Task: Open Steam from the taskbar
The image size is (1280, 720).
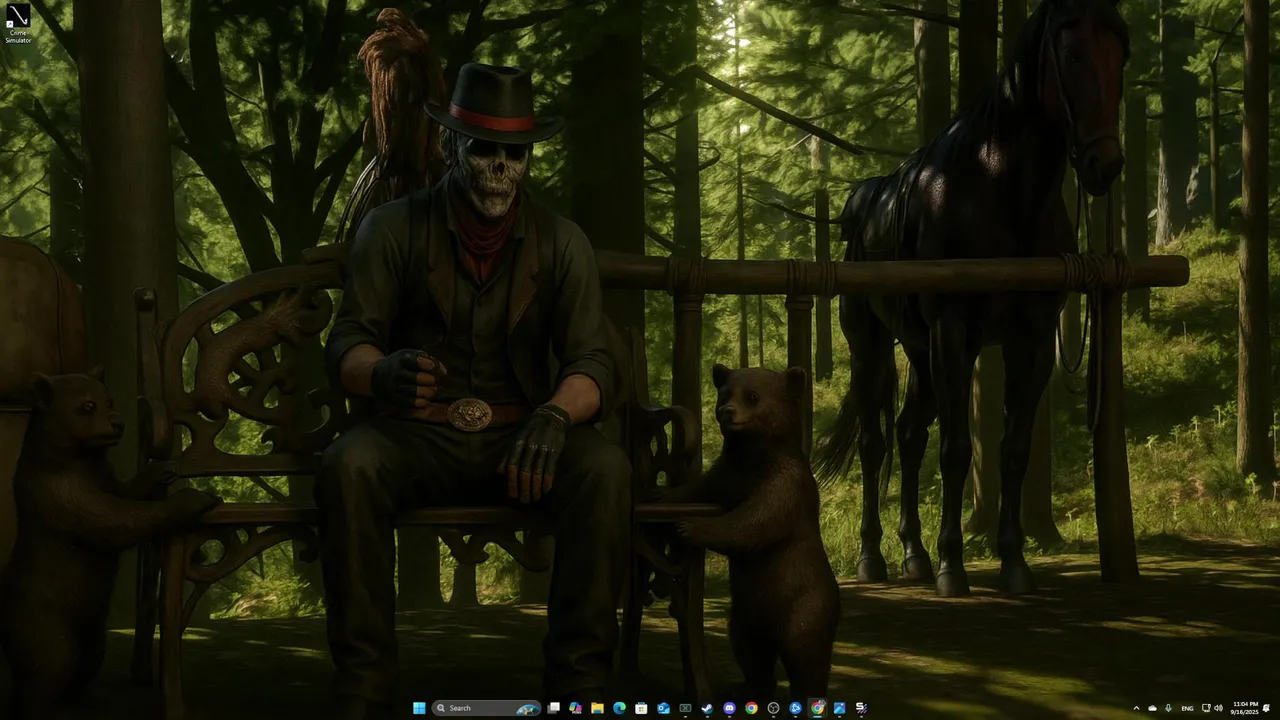Action: point(707,708)
